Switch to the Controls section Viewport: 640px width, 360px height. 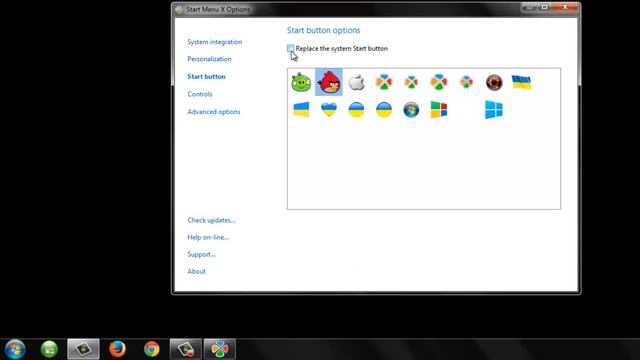coord(200,94)
